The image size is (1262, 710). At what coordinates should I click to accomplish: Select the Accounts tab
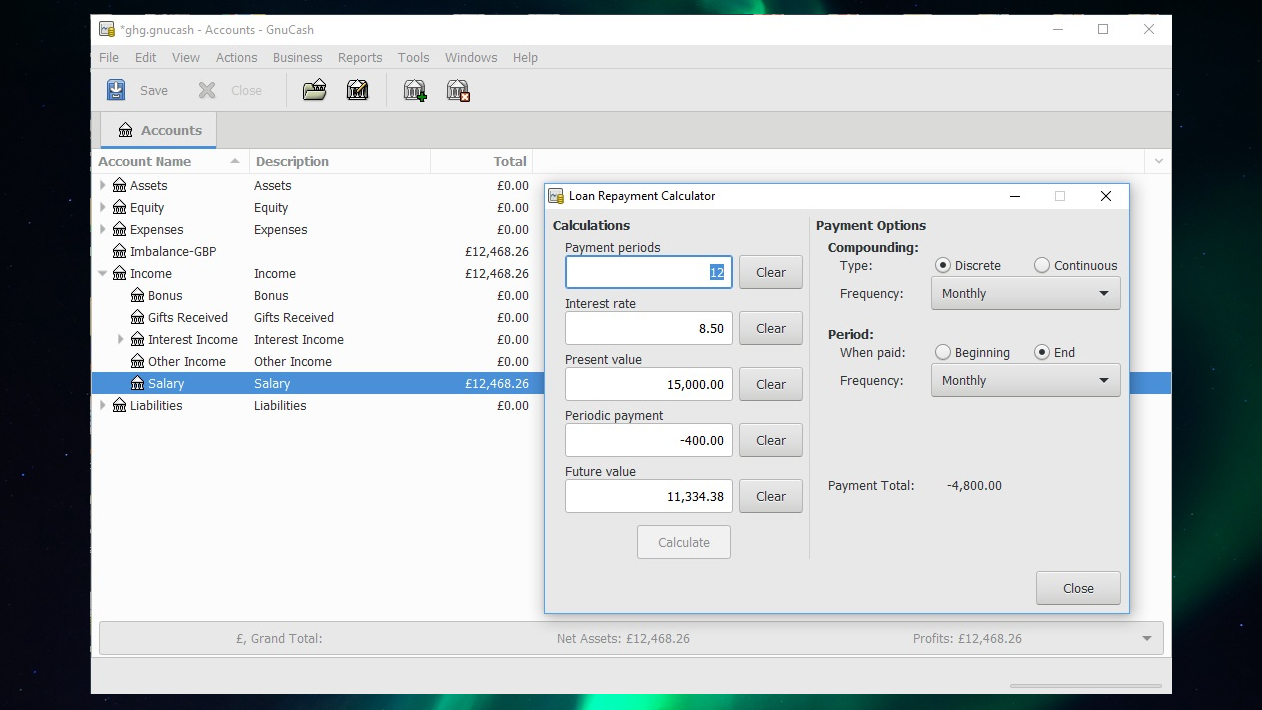159,130
